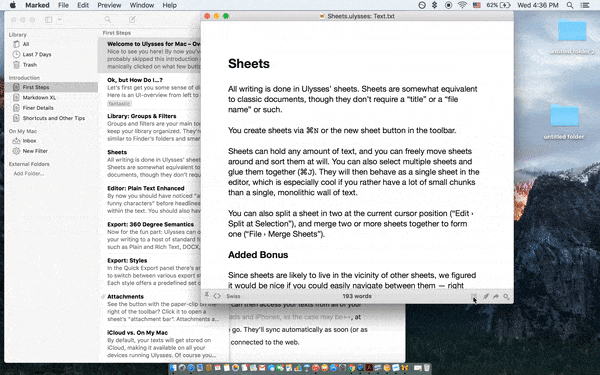Toggle pin window icon in Marked status bar
This screenshot has width=600, height=375.
[x=207, y=295]
